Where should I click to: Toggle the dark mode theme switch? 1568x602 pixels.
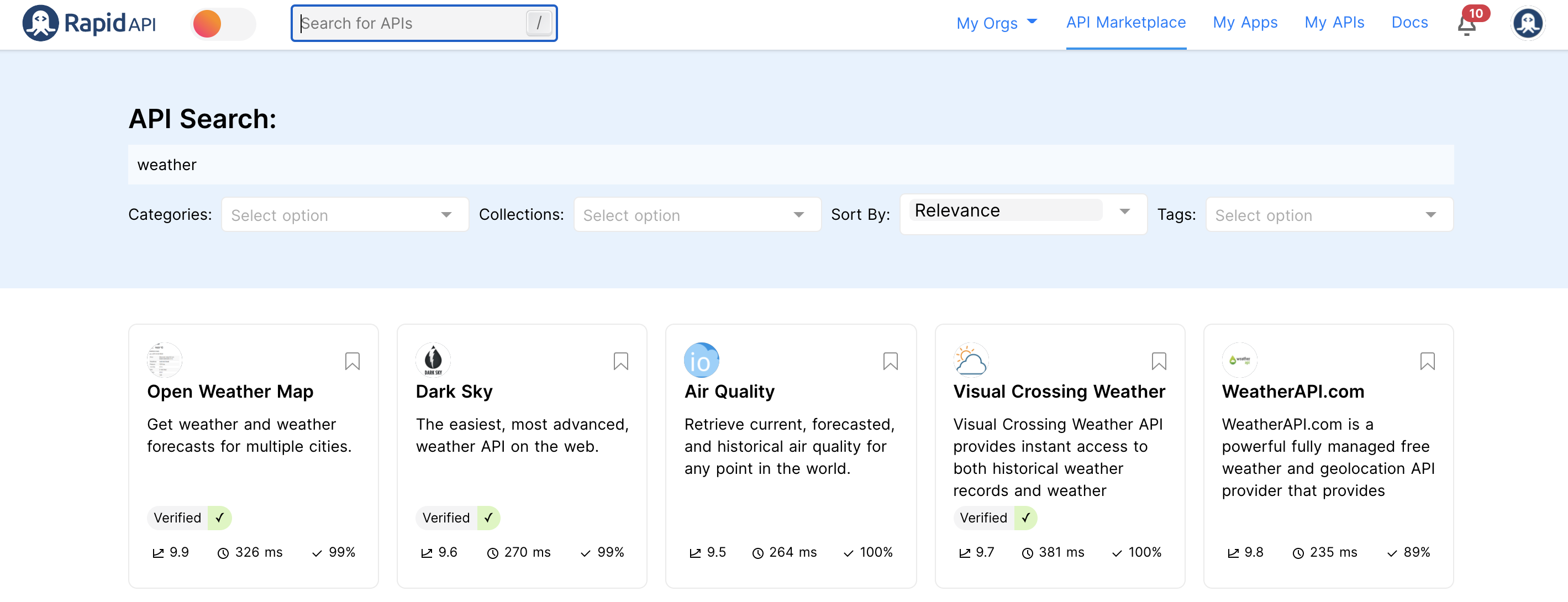click(x=223, y=24)
